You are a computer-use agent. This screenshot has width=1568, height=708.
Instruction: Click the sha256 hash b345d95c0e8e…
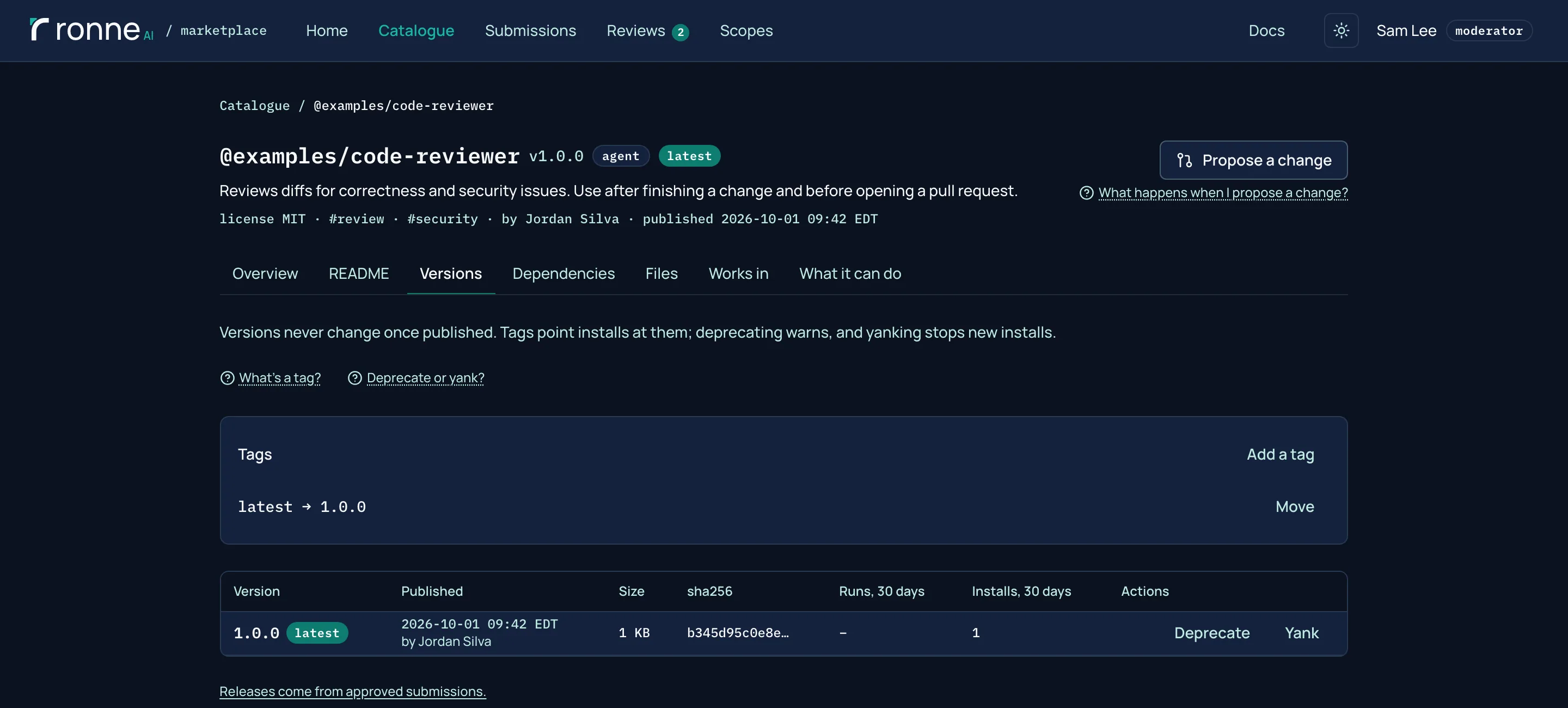coord(738,633)
